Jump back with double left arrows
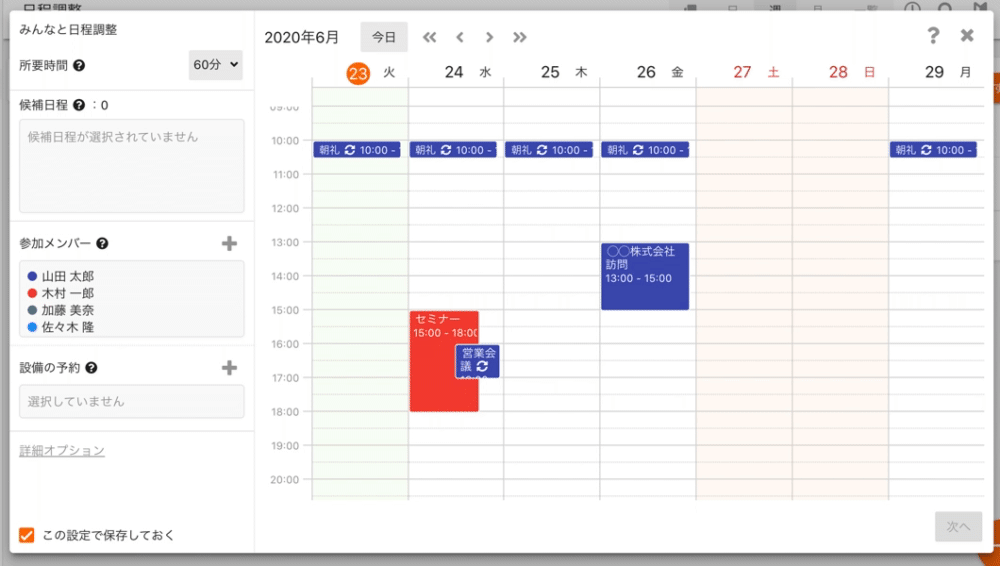The height and width of the screenshot is (566, 1000). point(429,37)
